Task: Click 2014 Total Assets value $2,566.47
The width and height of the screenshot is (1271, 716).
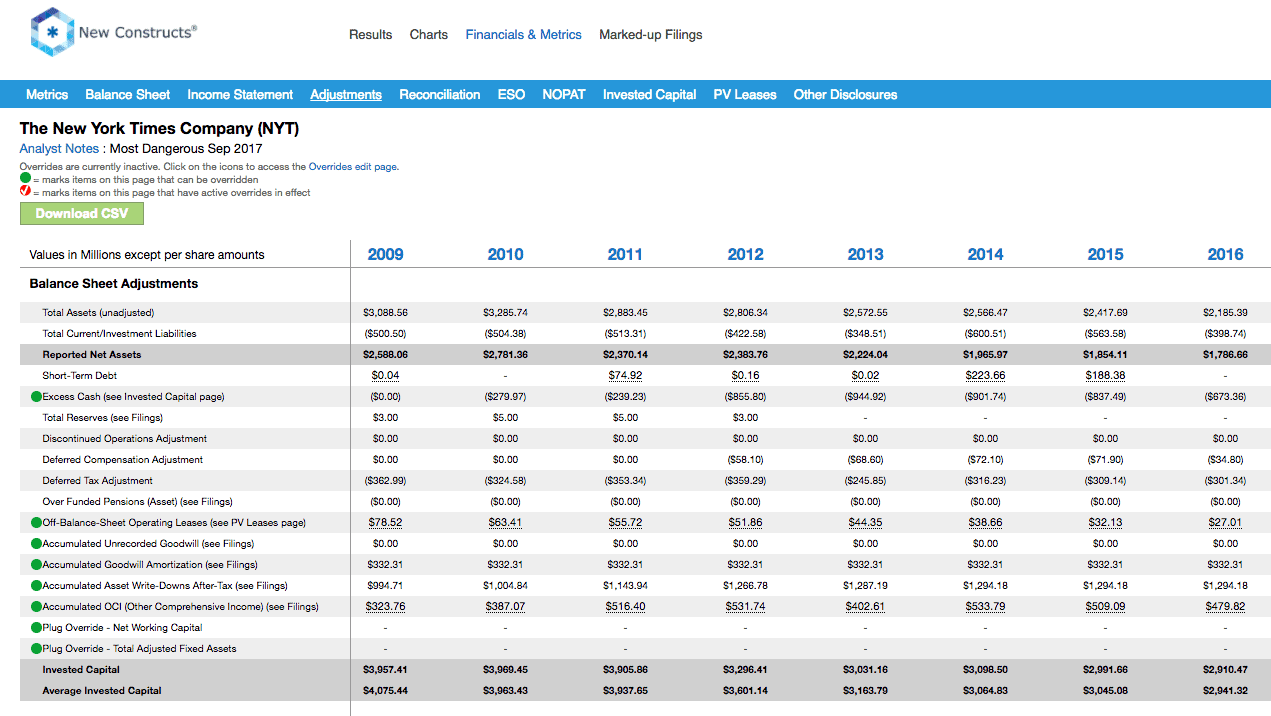Action: click(x=986, y=313)
